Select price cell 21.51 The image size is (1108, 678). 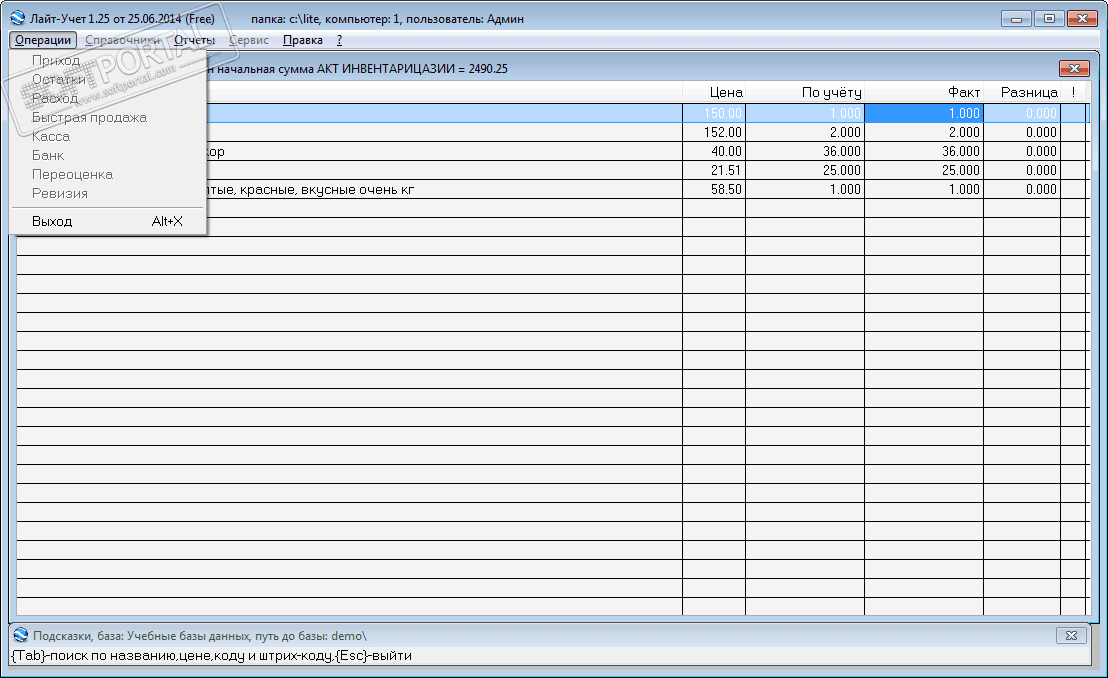(x=714, y=170)
